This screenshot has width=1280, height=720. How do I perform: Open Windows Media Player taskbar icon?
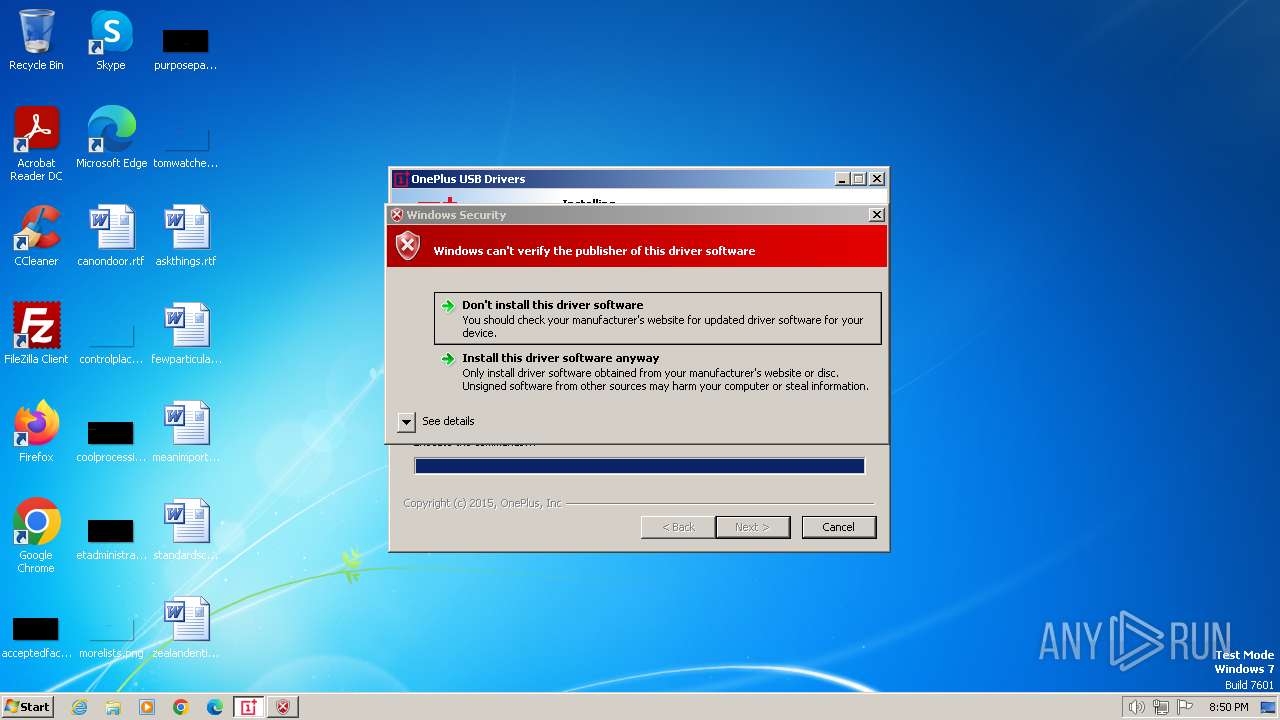click(147, 707)
